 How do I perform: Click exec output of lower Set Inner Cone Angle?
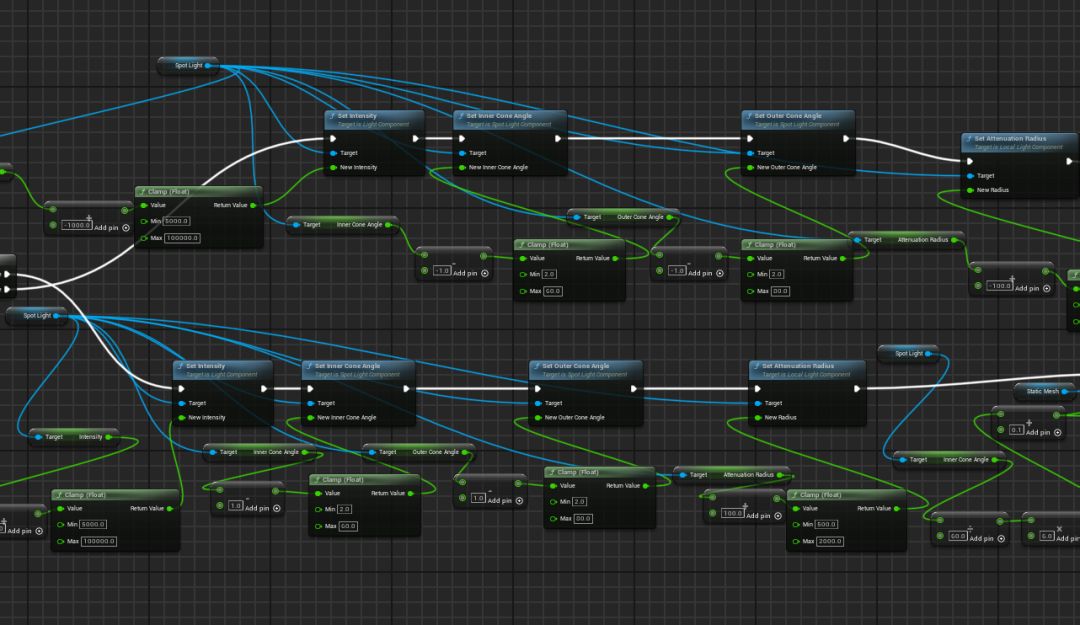(406, 389)
